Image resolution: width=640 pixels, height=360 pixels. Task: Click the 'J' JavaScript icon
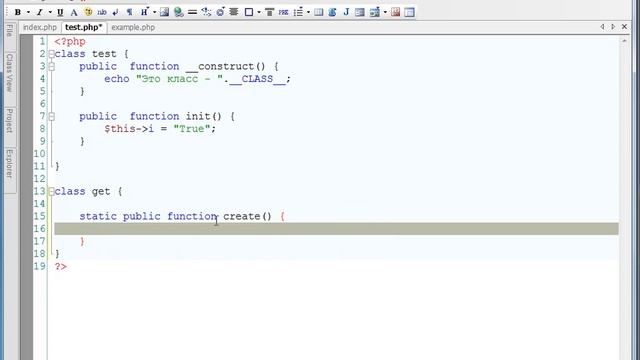coord(346,12)
